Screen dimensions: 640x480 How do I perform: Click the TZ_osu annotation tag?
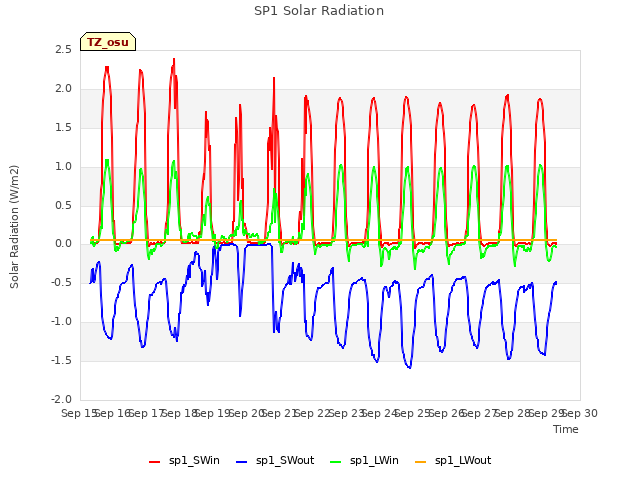108,42
